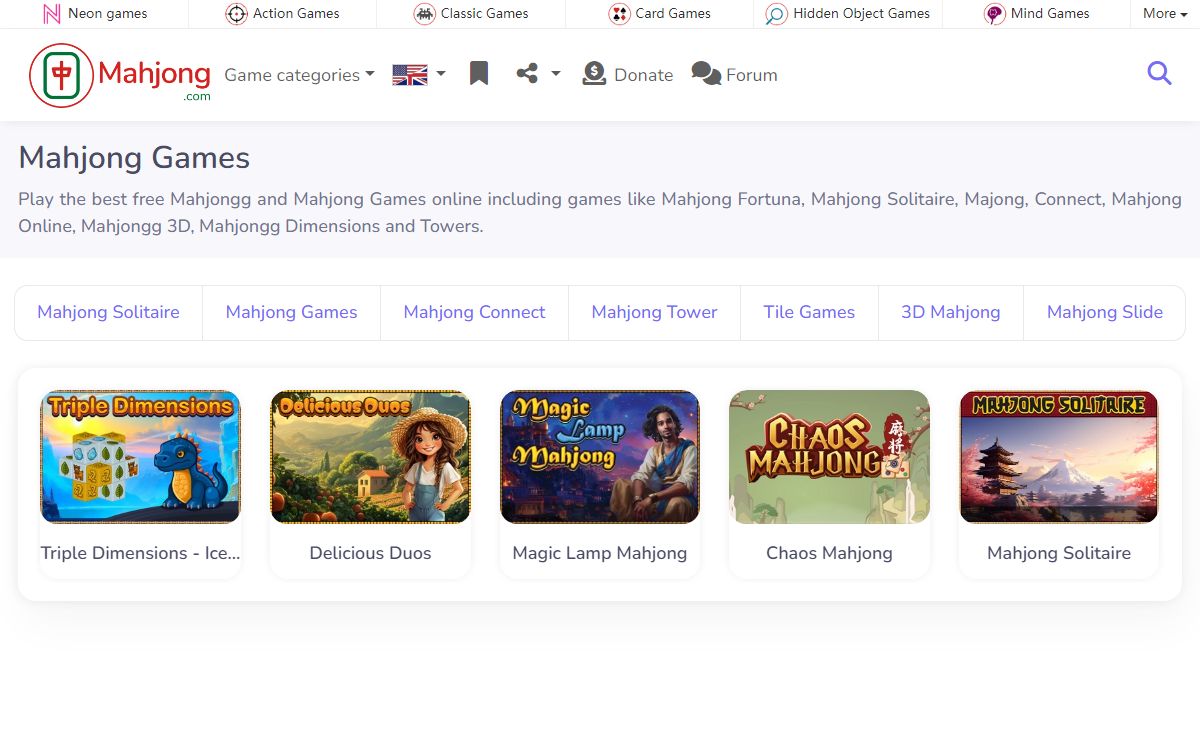Open the Game categories dropdown
The width and height of the screenshot is (1200, 740).
click(x=299, y=75)
